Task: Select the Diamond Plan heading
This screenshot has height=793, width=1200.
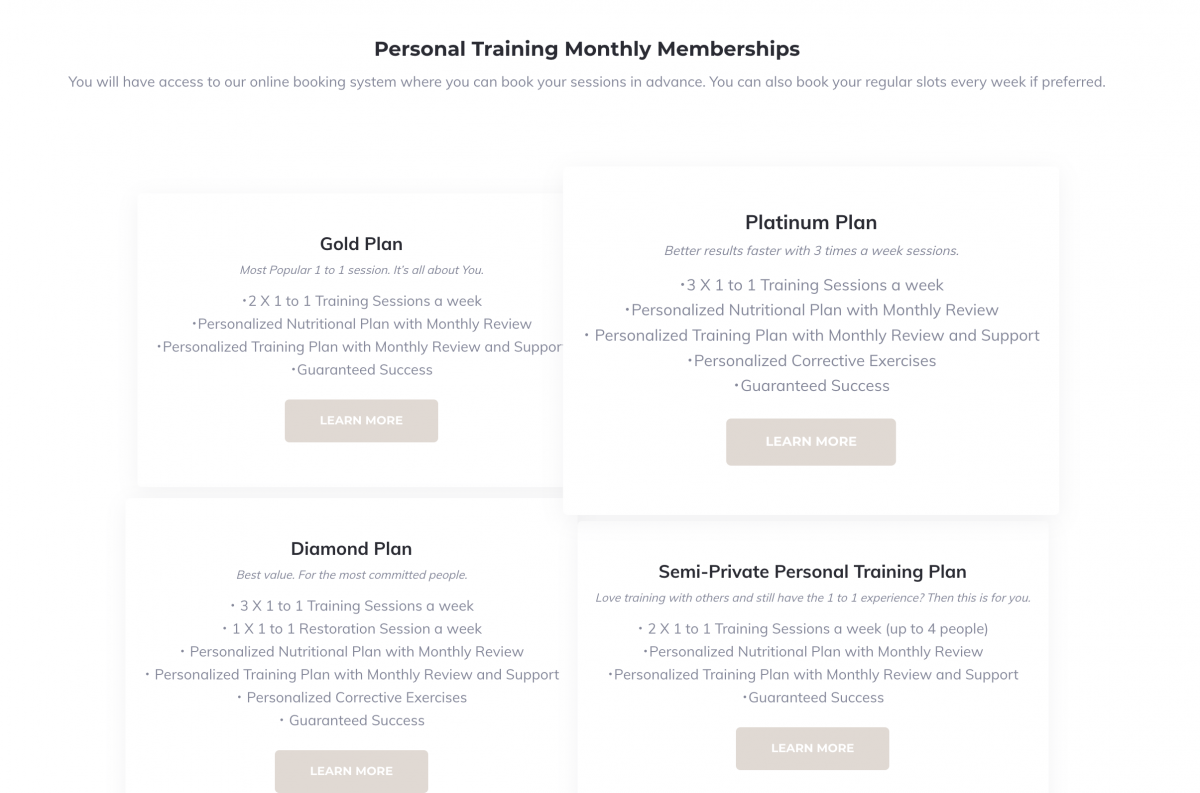Action: 351,549
